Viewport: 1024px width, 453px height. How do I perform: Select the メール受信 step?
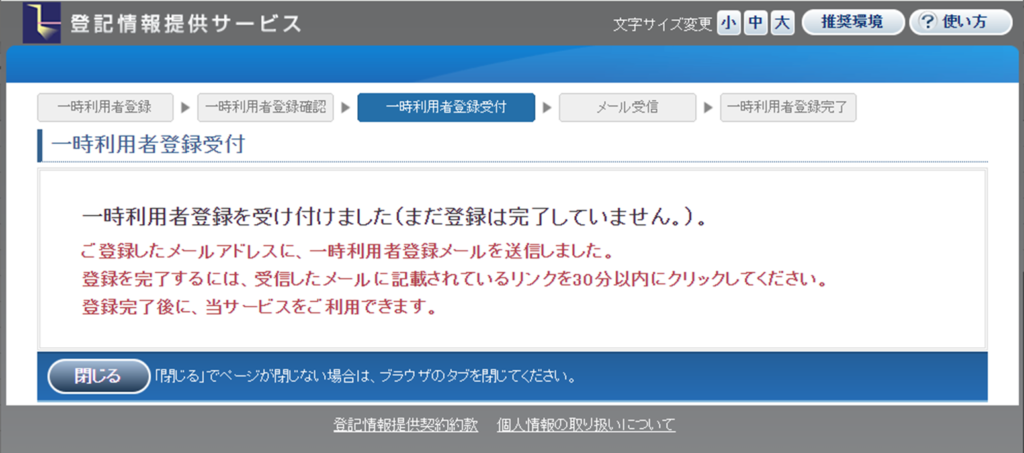tap(627, 107)
